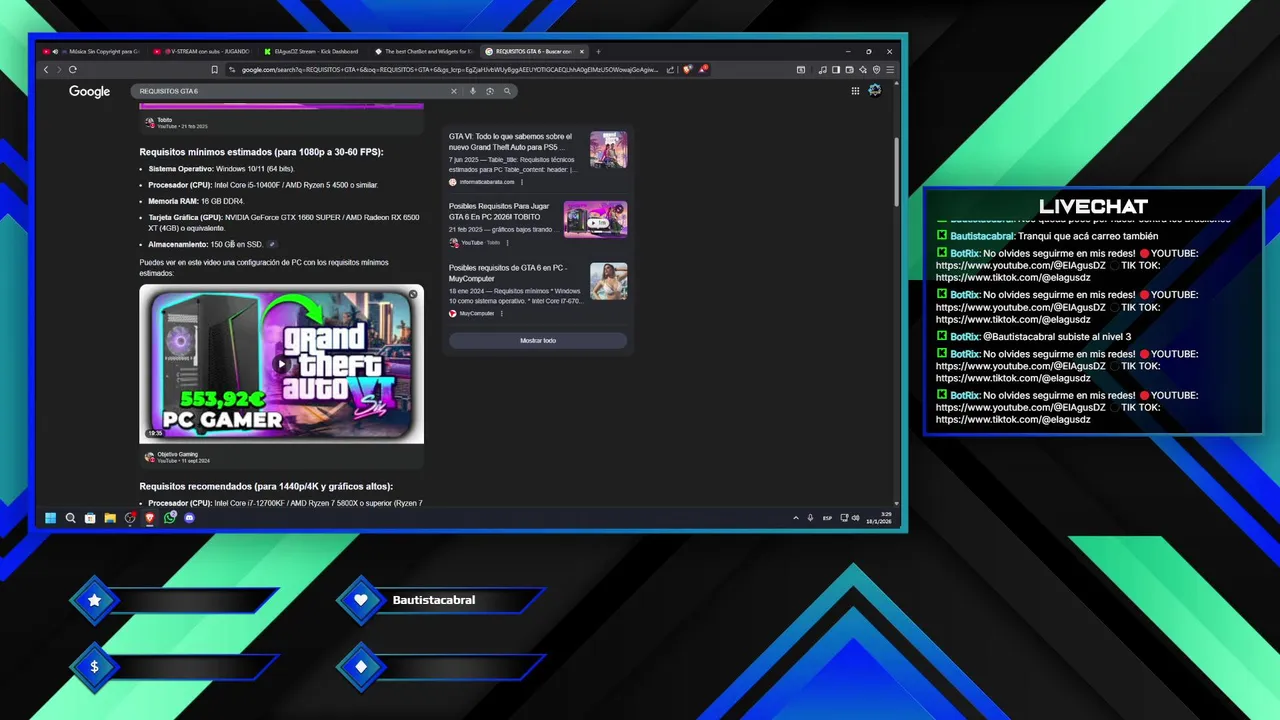Click GTA VI result thumbnail image
Screen dimensions: 1280x720
point(608,150)
